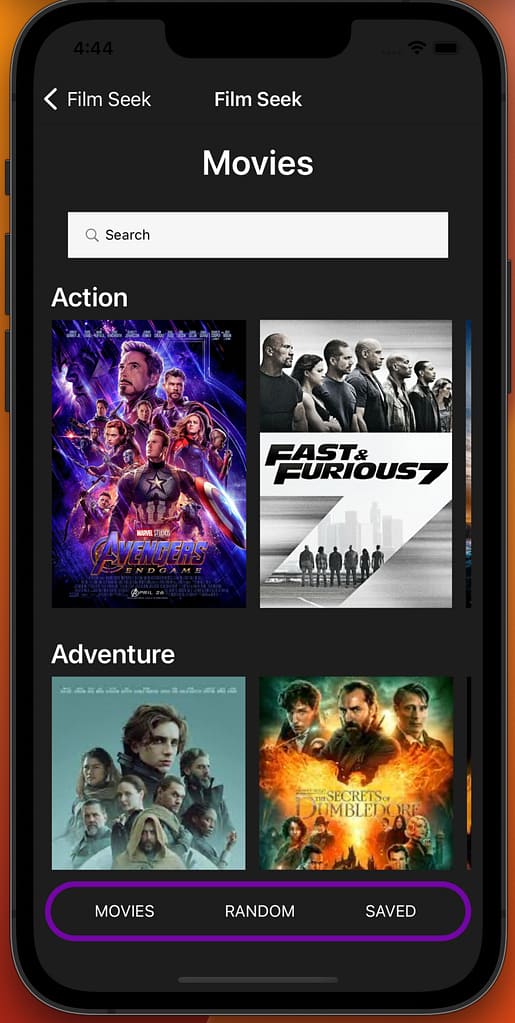515x1023 pixels.
Task: Tap the Wi-Fi status icon
Action: 415,48
